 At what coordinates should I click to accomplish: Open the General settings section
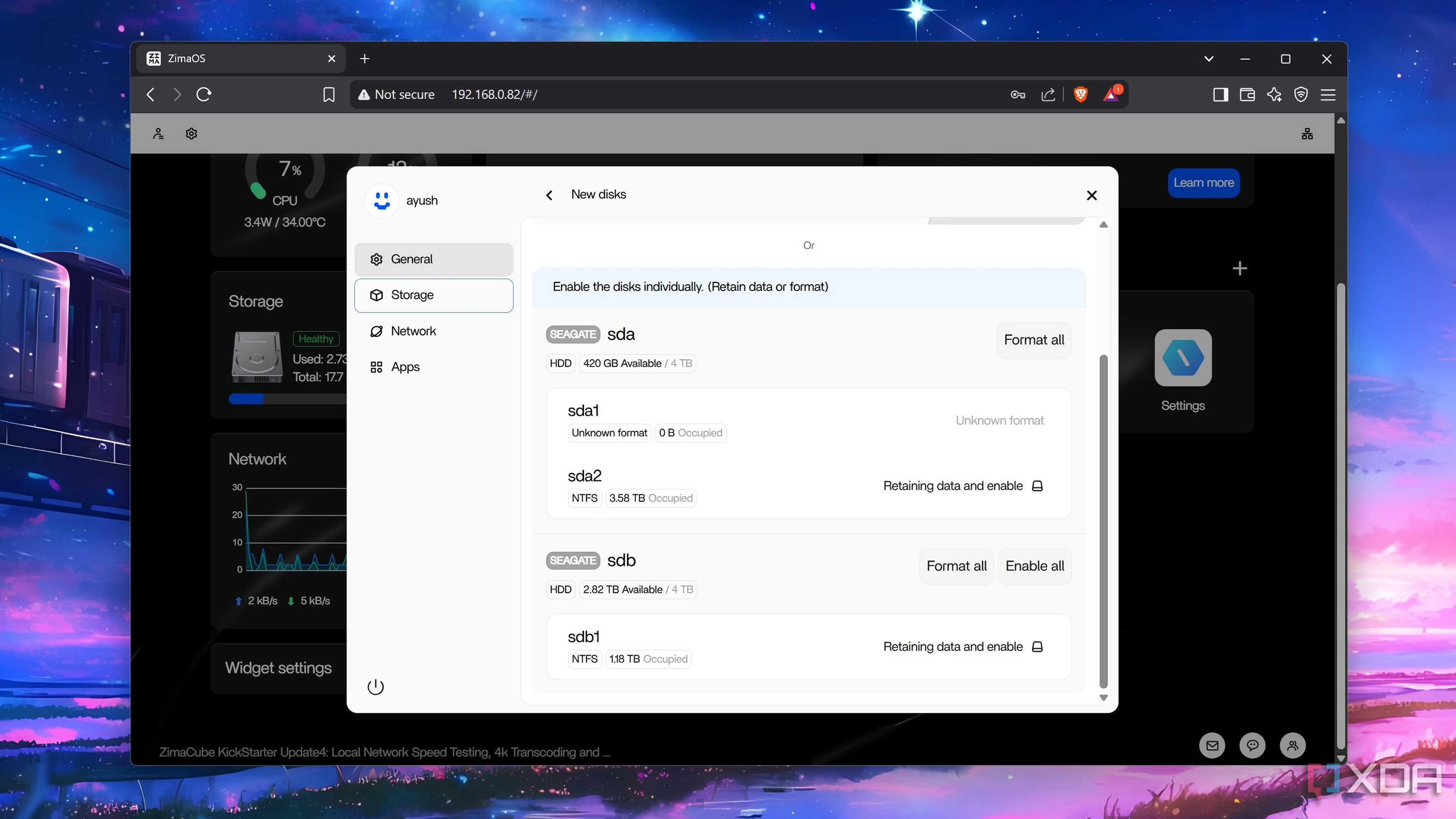433,259
